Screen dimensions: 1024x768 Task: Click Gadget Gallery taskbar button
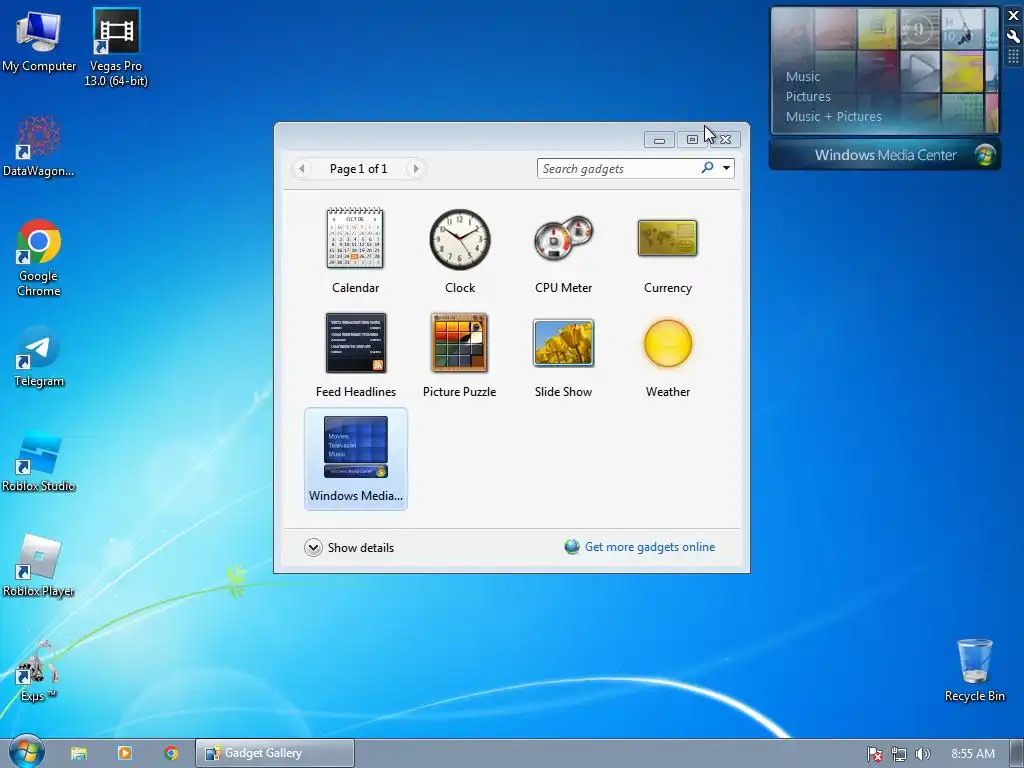[275, 754]
